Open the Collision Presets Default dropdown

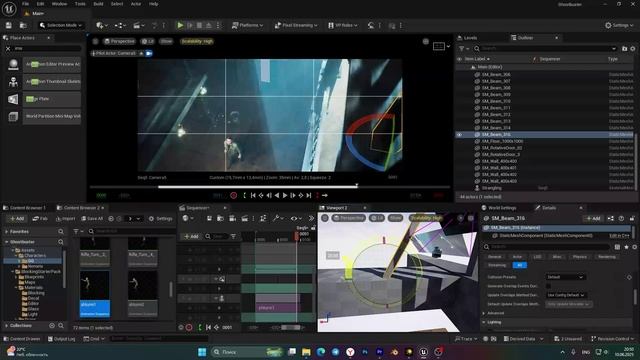coord(565,277)
